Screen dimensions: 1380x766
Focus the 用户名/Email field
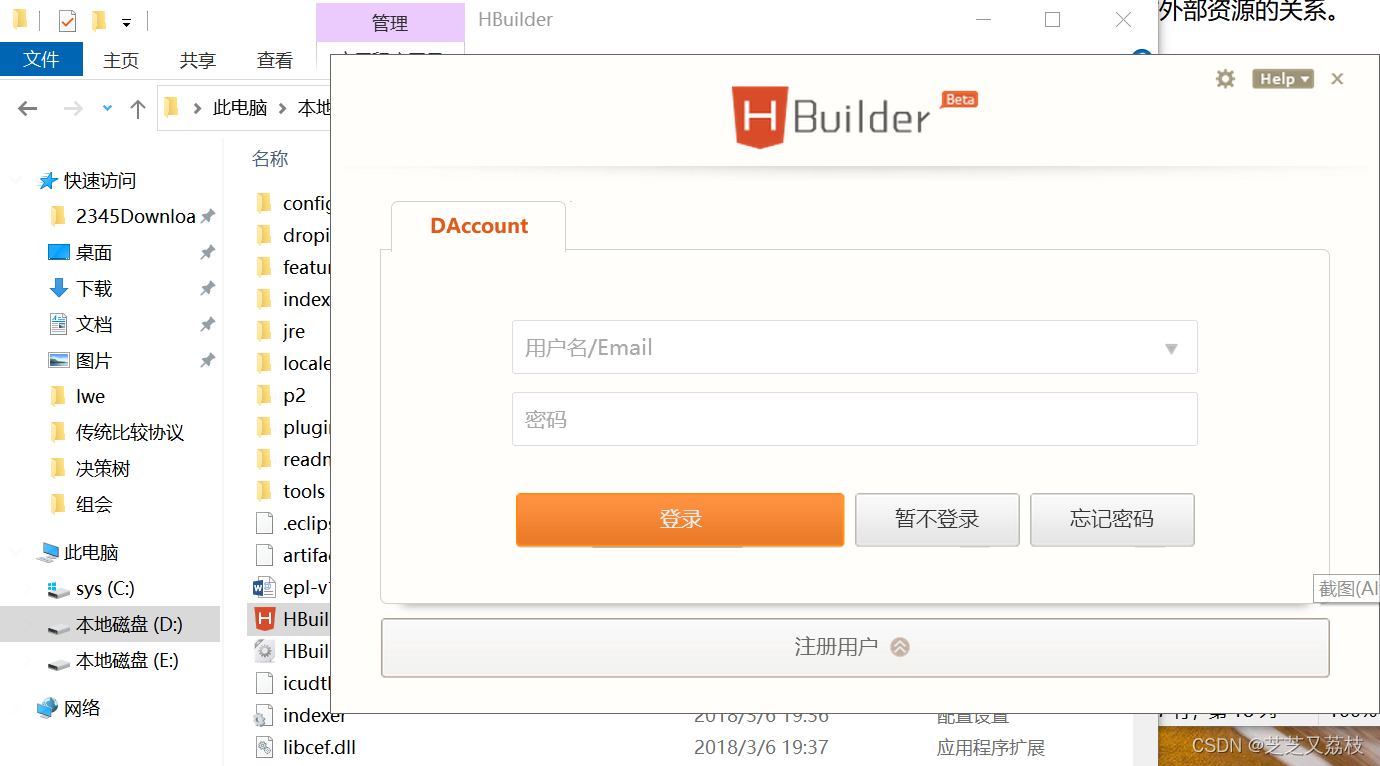coord(855,347)
